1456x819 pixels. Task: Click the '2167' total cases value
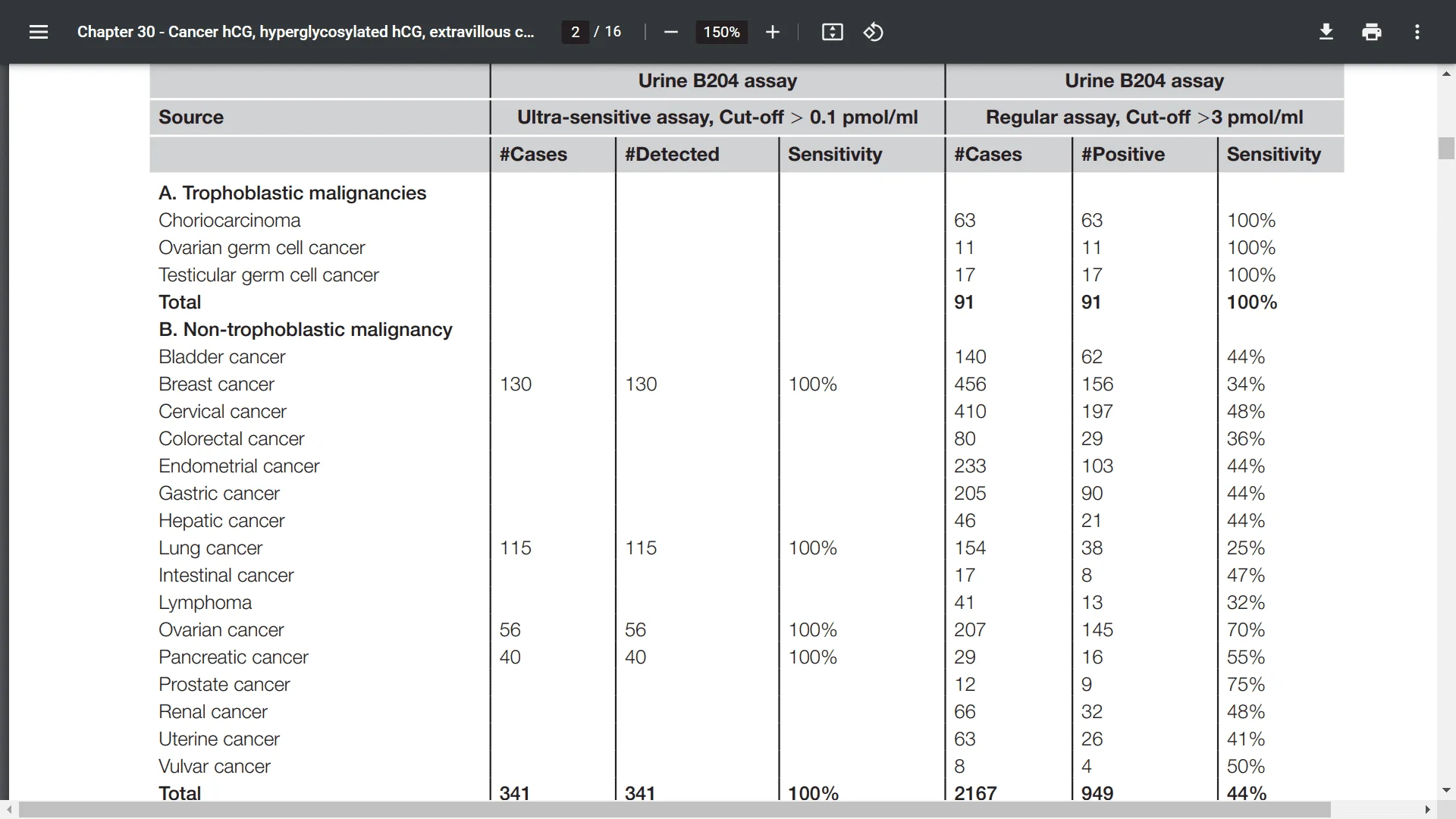tap(975, 793)
